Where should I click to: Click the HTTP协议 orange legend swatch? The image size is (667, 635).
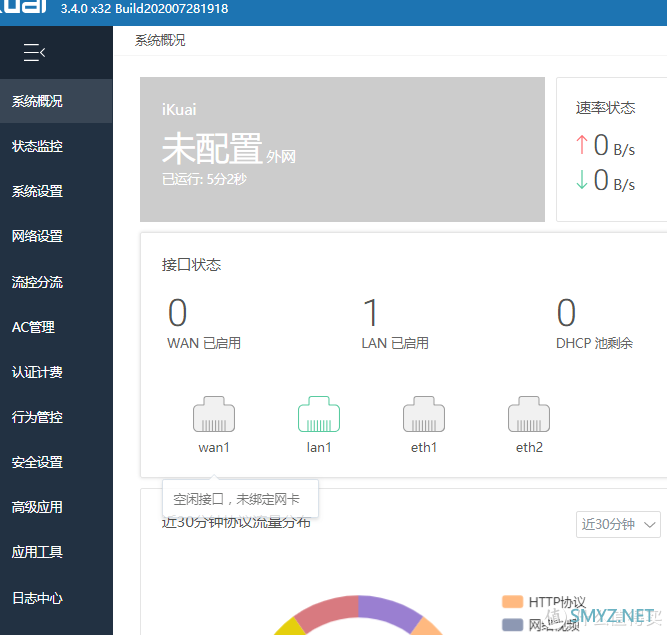[x=512, y=602]
